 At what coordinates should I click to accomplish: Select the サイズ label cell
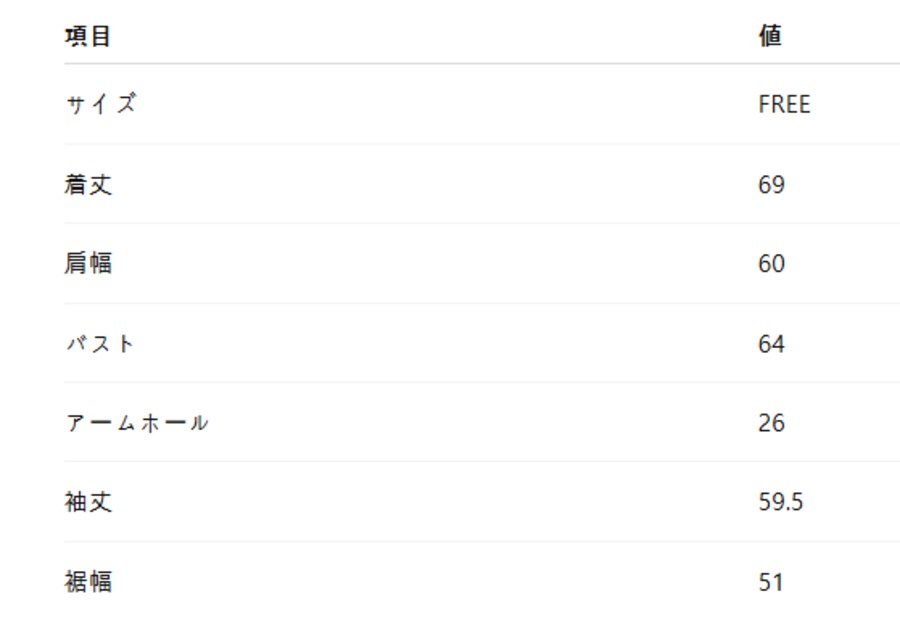pyautogui.click(x=100, y=104)
